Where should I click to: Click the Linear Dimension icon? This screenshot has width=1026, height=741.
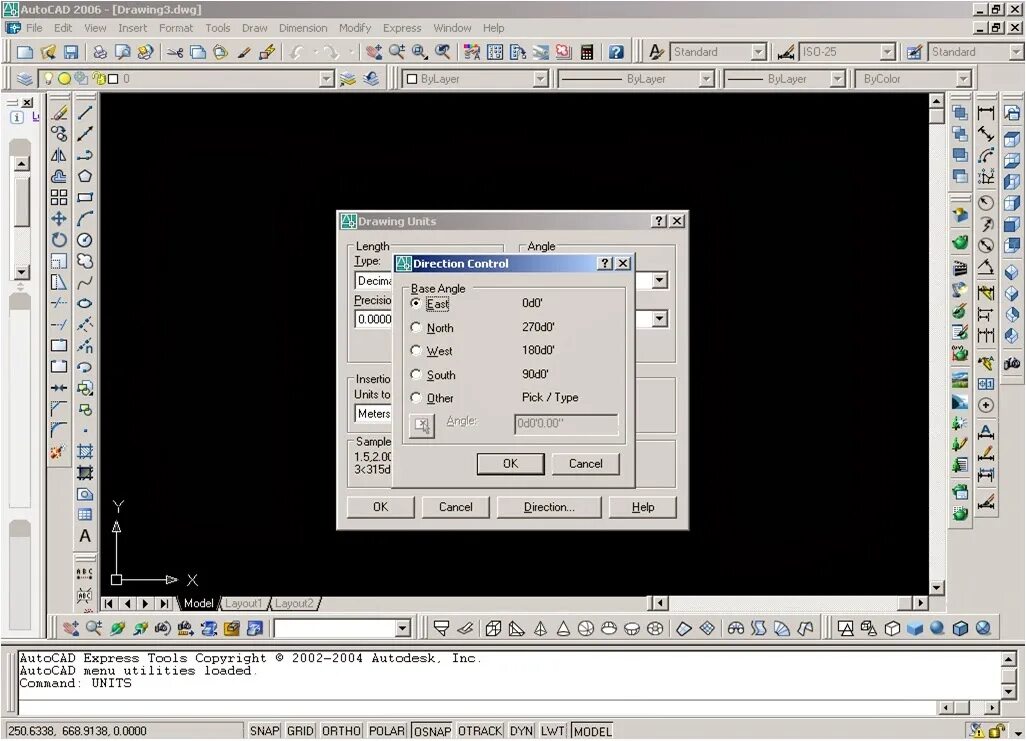pos(986,113)
